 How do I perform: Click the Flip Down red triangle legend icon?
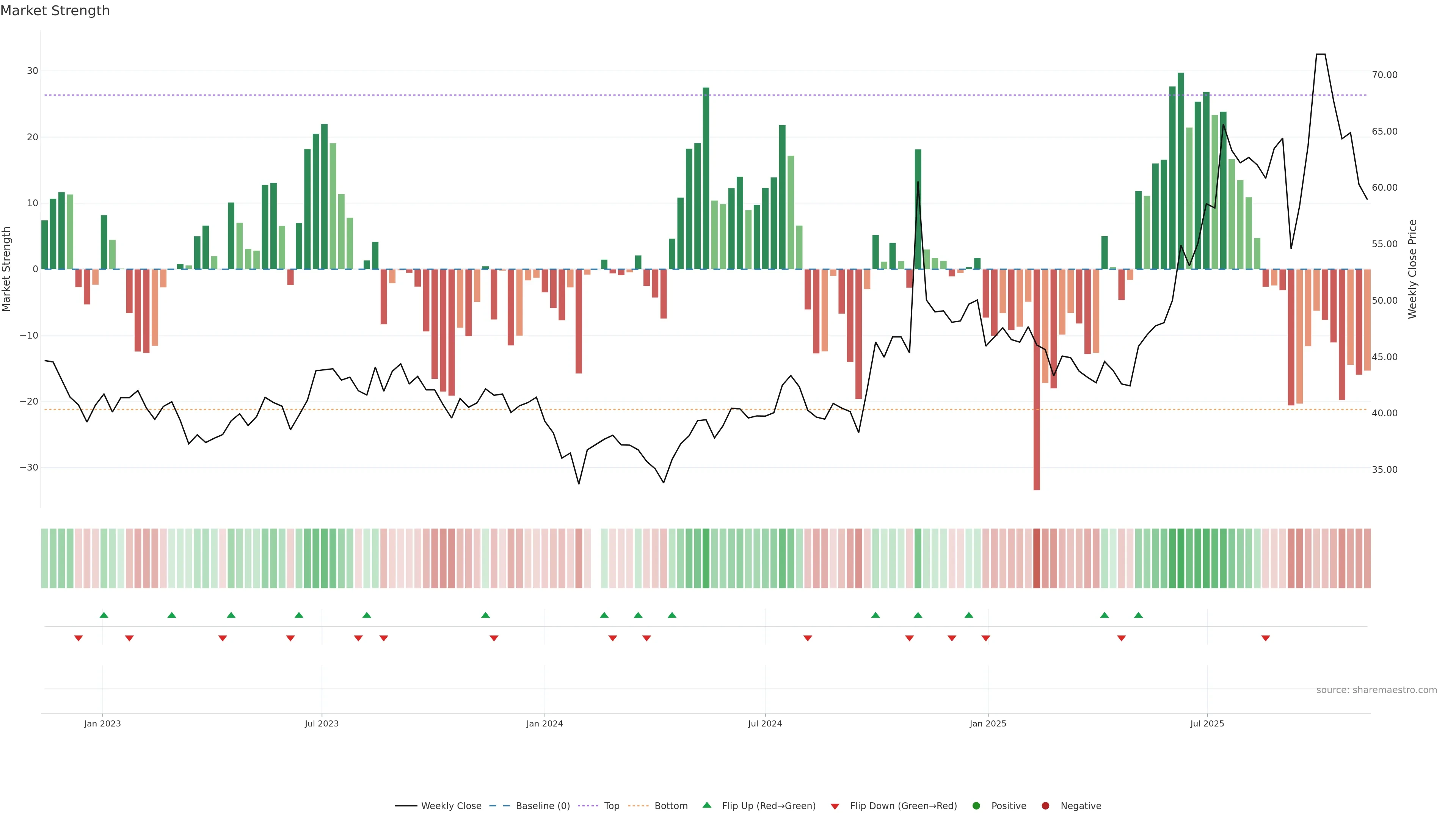(835, 806)
